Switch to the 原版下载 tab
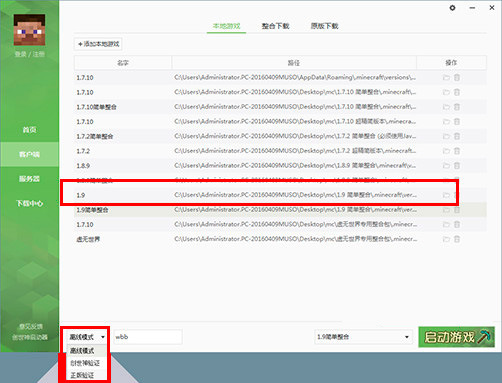The image size is (502, 383). [x=324, y=26]
